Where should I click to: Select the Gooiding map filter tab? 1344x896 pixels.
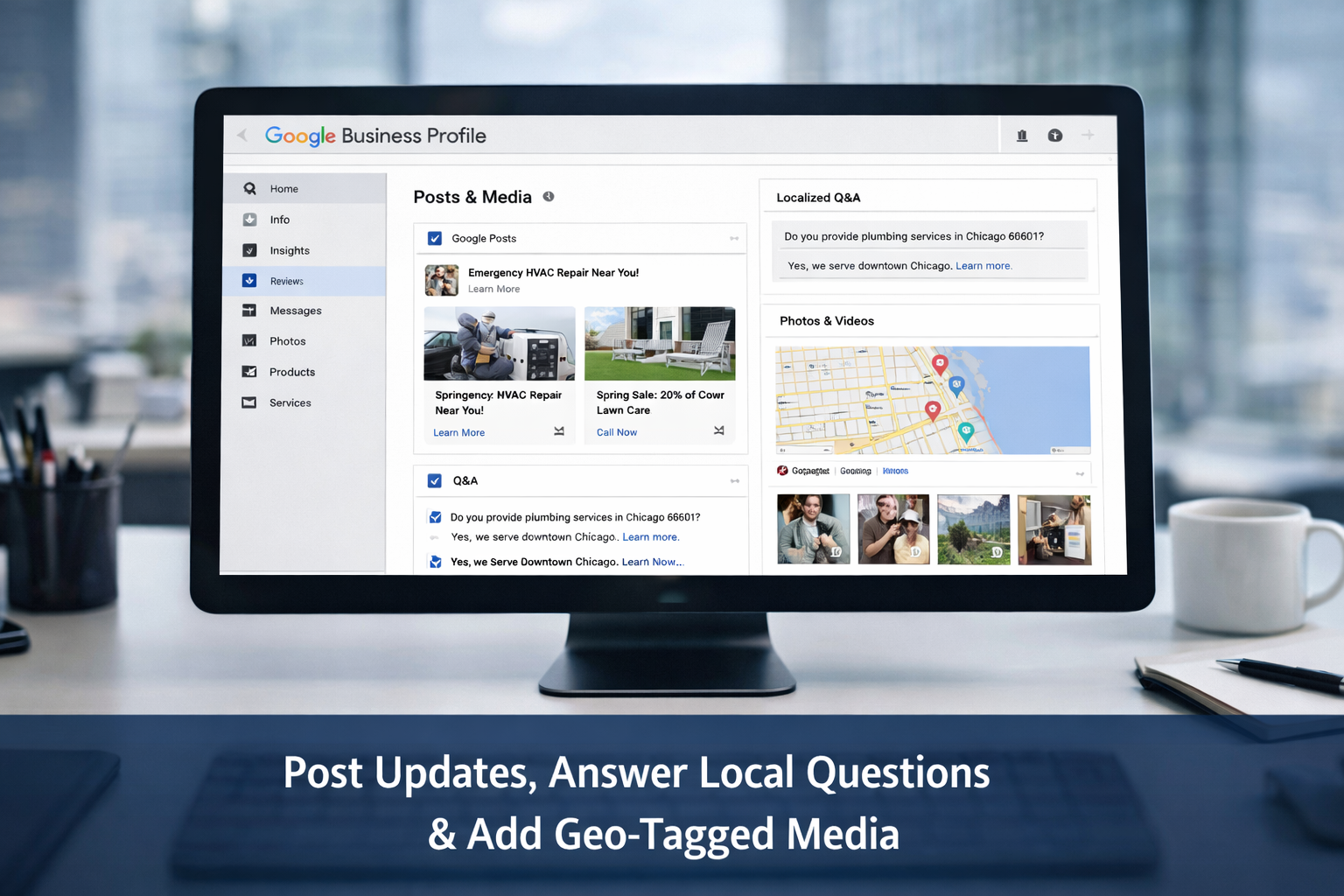(x=855, y=471)
